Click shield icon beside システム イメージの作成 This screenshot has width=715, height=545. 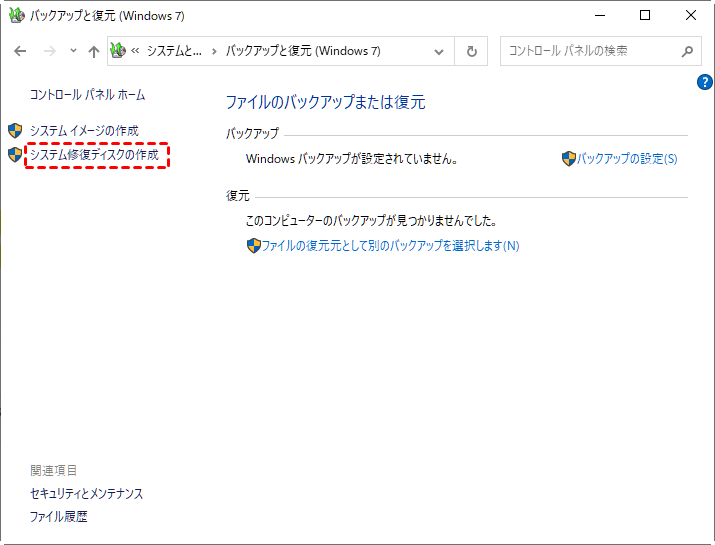point(15,131)
